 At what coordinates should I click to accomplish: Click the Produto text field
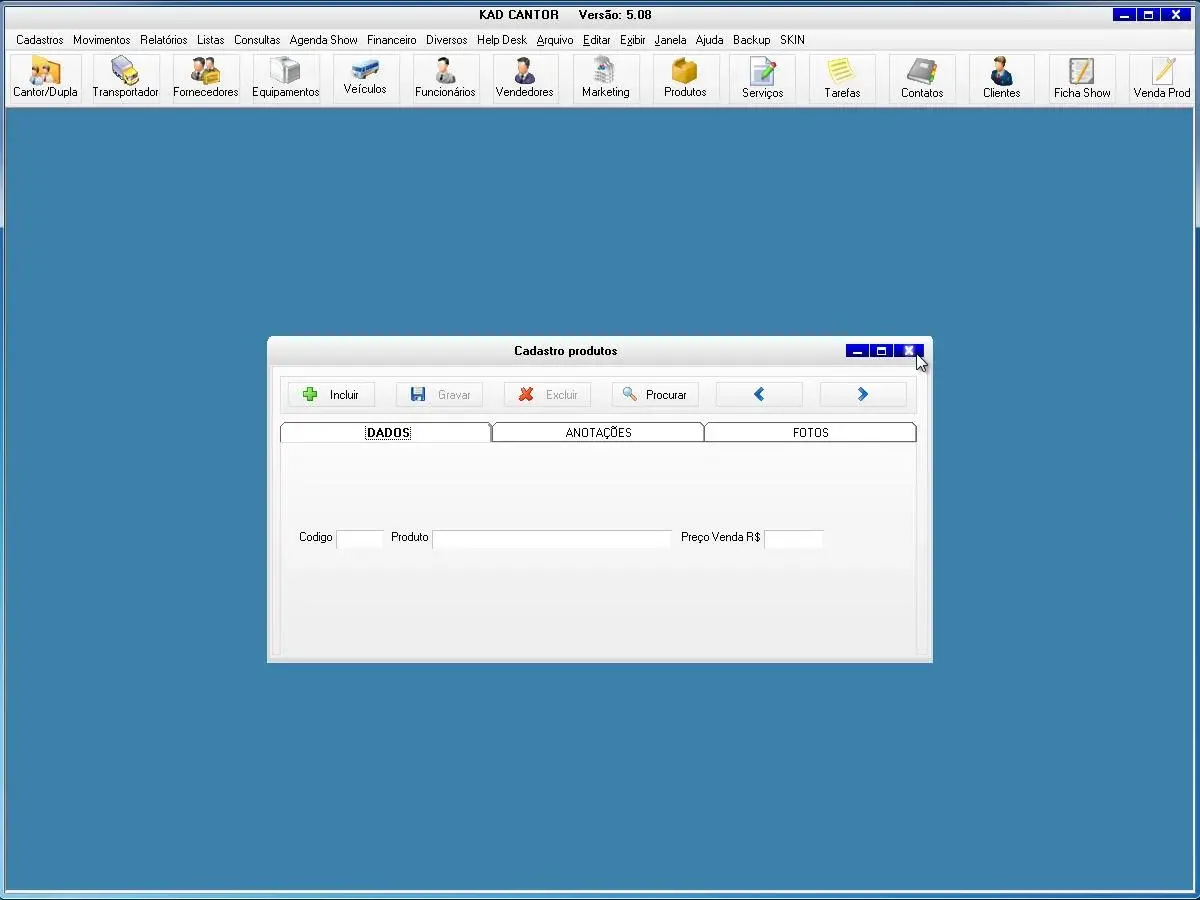pyautogui.click(x=551, y=539)
